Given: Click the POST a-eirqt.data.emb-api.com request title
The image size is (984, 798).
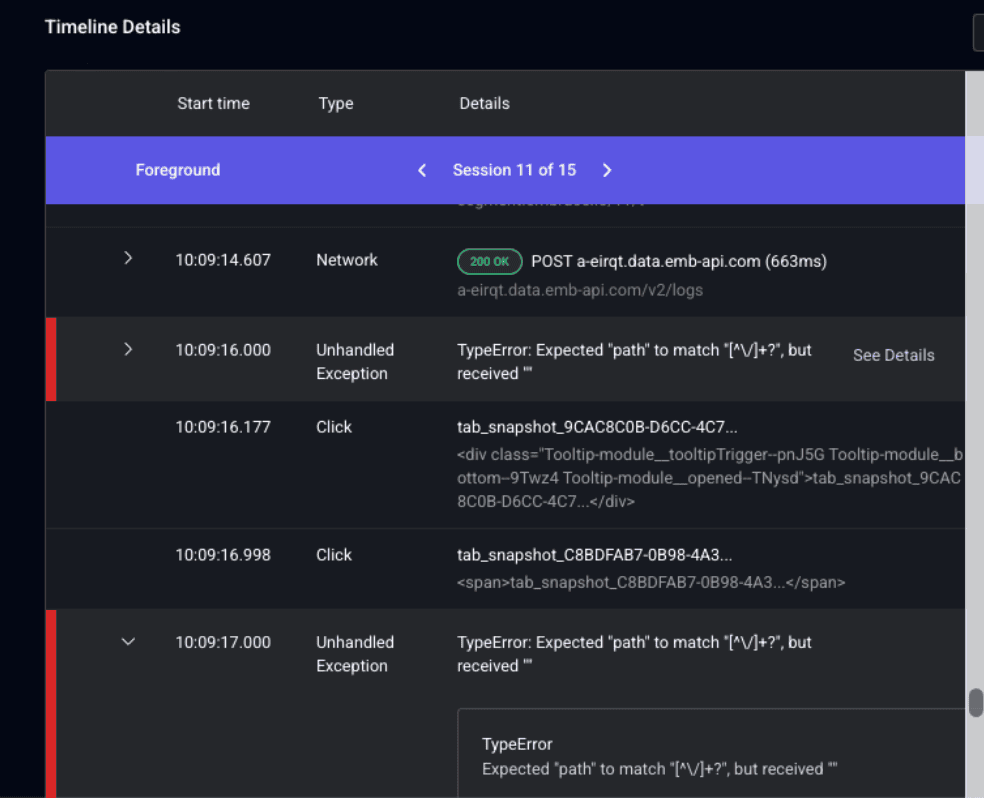Looking at the screenshot, I should coord(678,261).
